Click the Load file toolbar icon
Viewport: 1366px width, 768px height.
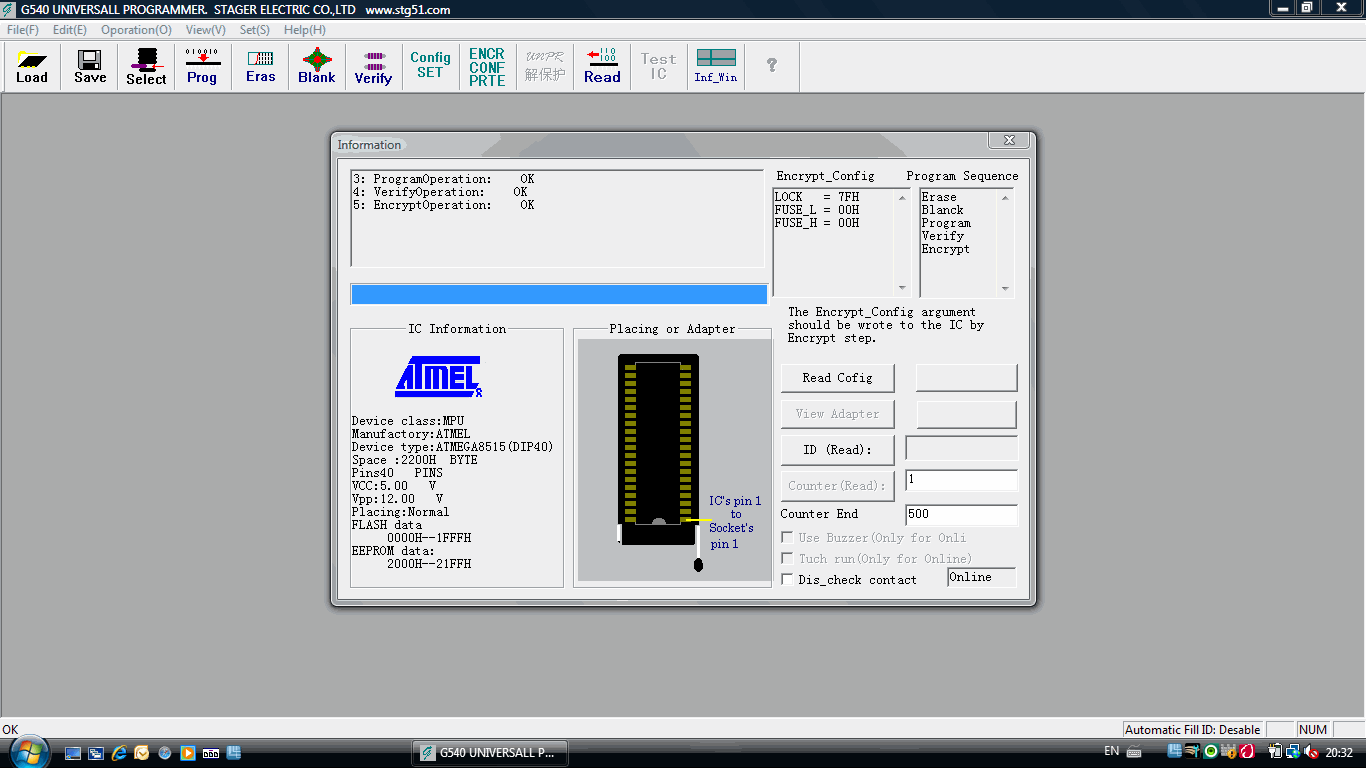[32, 66]
